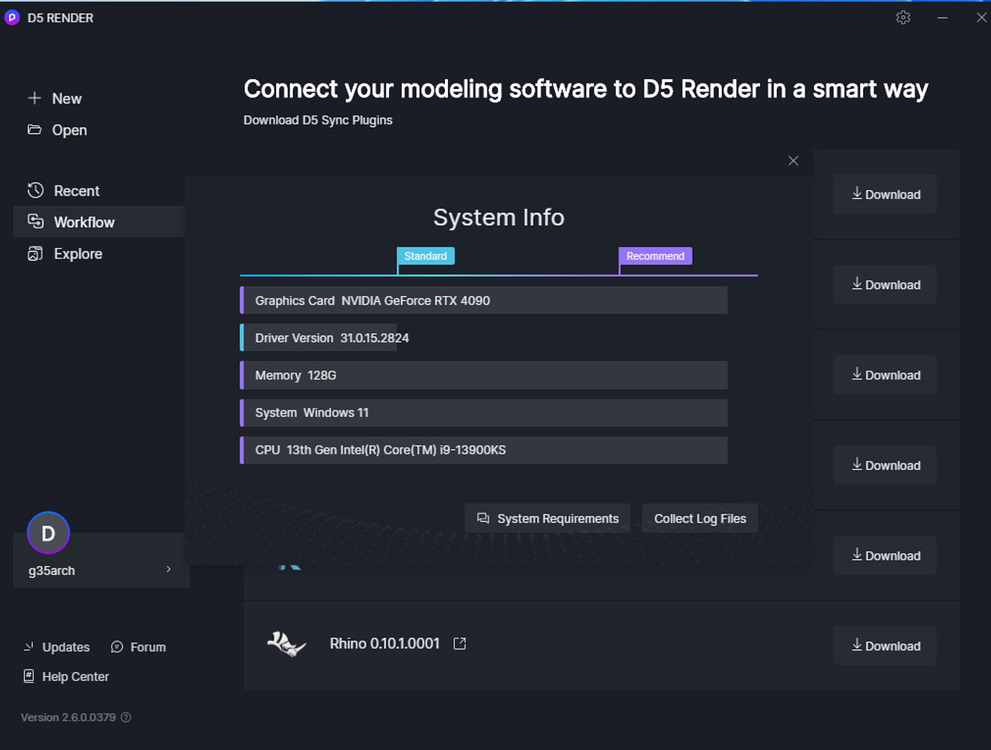Click the Updates arrow icon
Screen dimensions: 991x750
point(28,646)
